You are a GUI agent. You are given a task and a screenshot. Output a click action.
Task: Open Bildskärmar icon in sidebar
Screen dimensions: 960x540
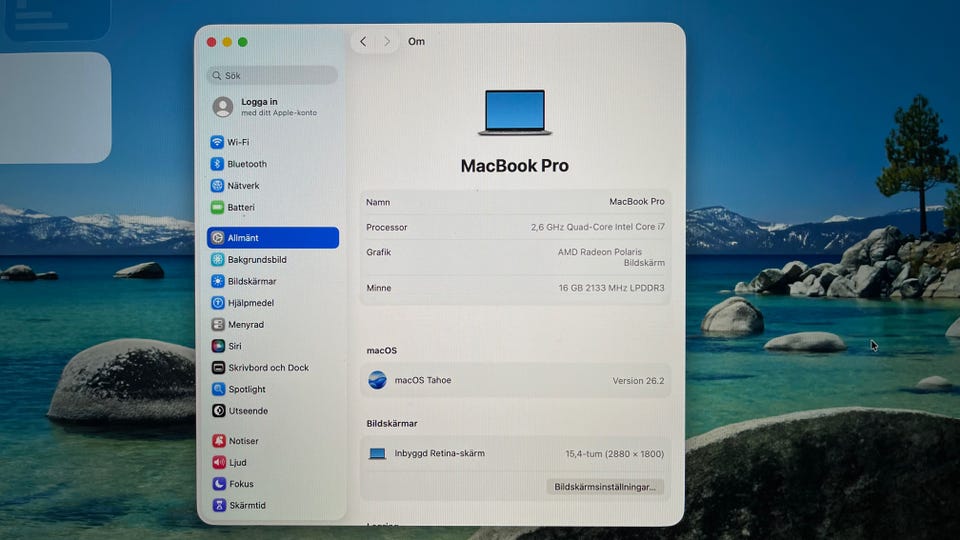(x=217, y=281)
